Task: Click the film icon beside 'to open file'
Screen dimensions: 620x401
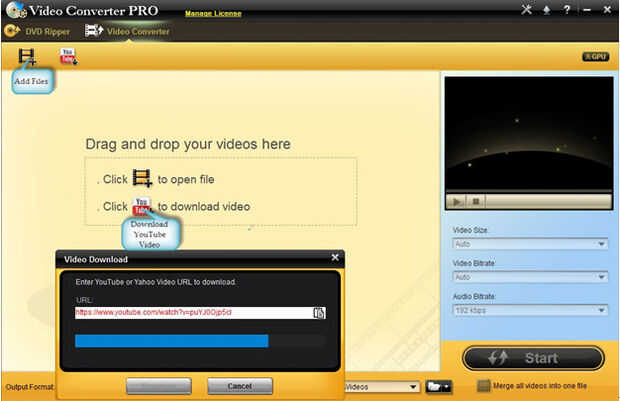Action: pyautogui.click(x=142, y=178)
